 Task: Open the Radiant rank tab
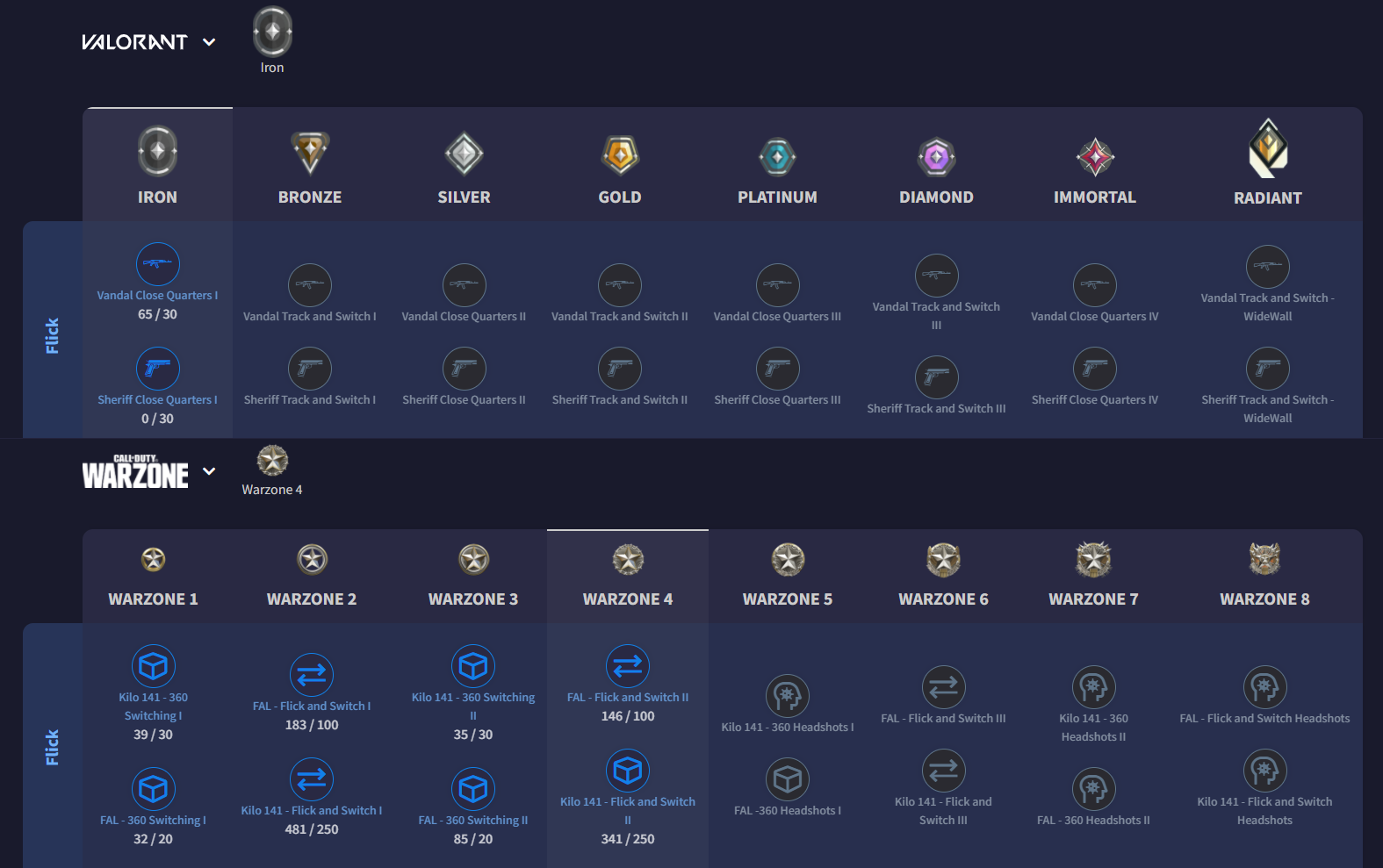pos(1267,167)
